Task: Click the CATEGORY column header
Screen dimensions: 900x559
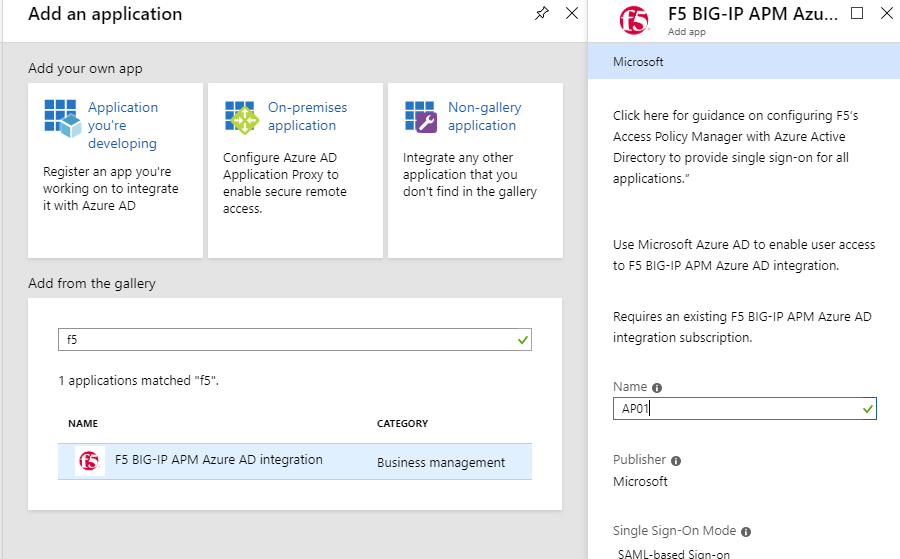Action: [402, 424]
